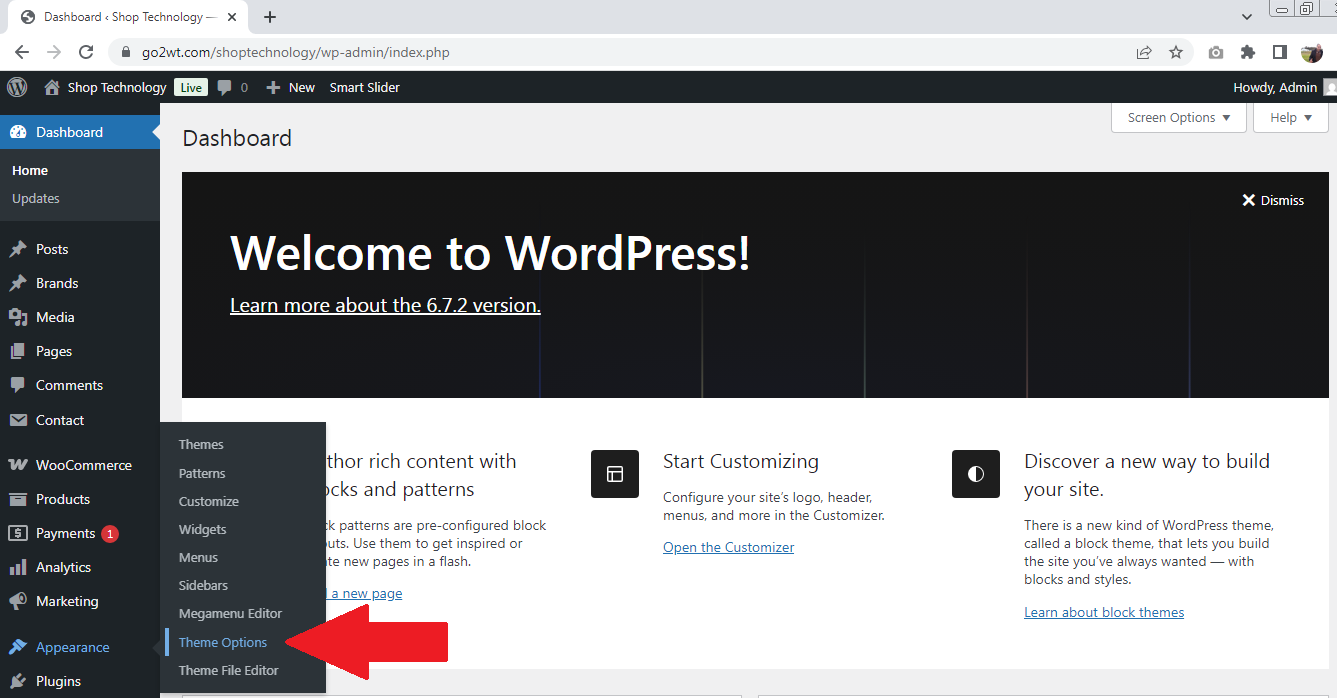The image size is (1337, 698).
Task: Open Customize in Appearance submenu
Action: pos(209,501)
